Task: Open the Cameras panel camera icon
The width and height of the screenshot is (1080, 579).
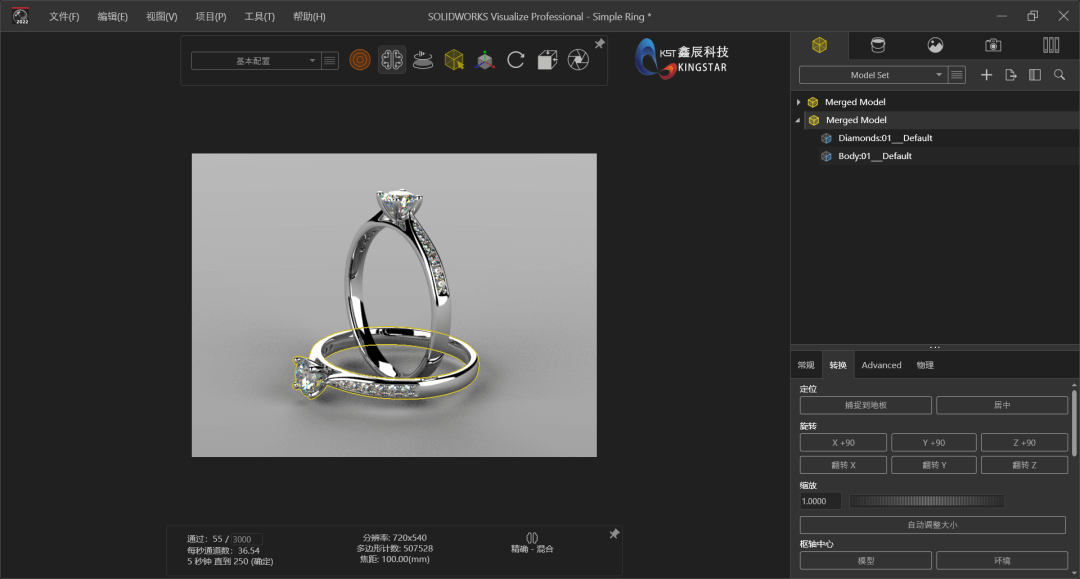Action: click(x=992, y=44)
